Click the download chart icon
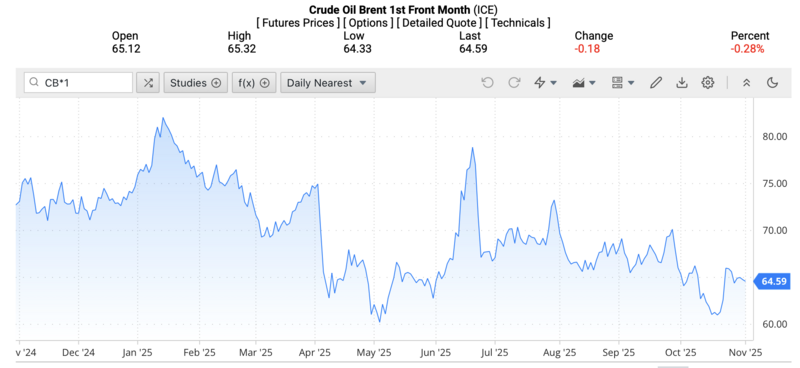 click(x=682, y=83)
